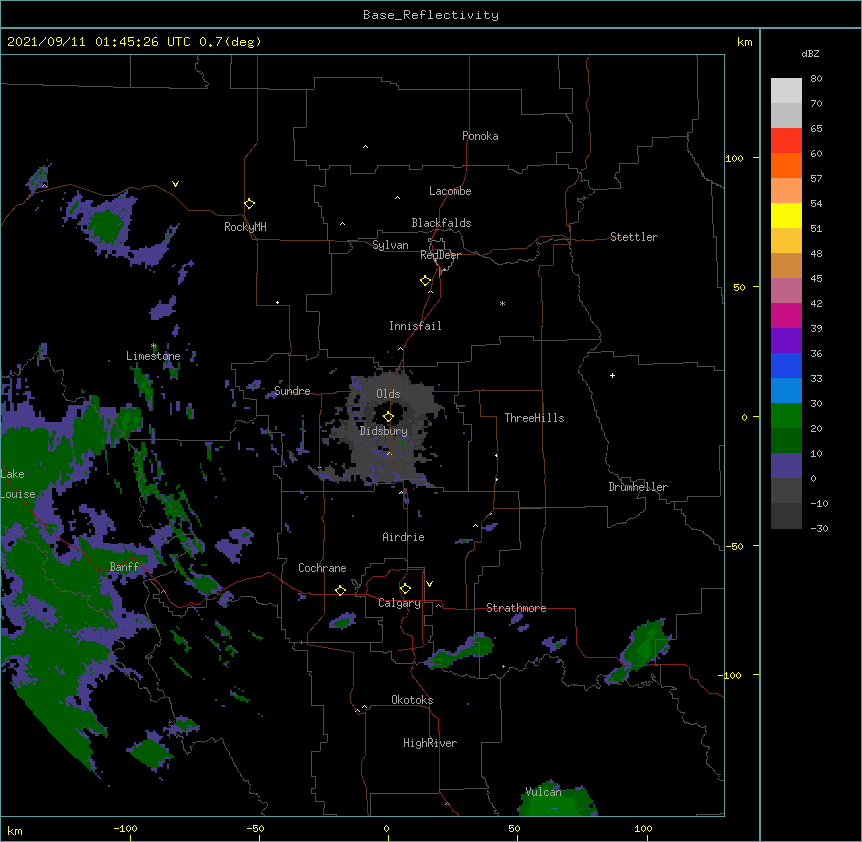Image resolution: width=862 pixels, height=842 pixels.
Task: Click the Banff town label
Action: point(124,567)
